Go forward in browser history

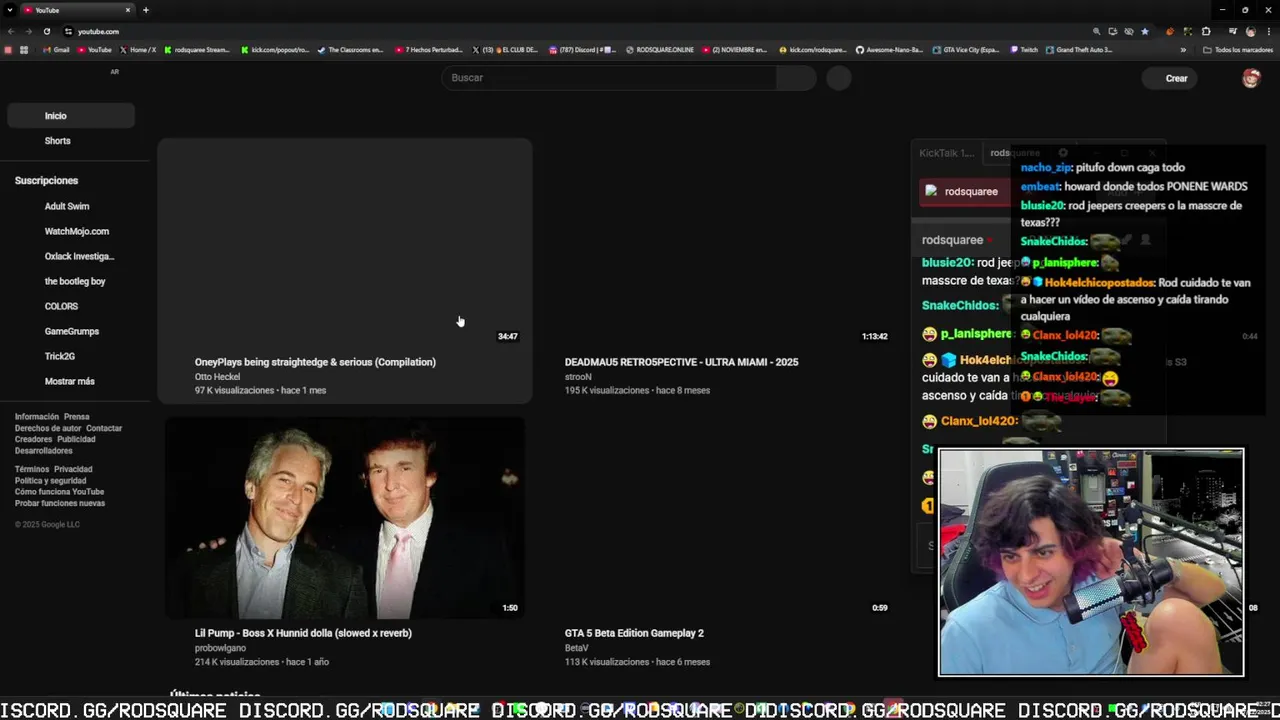point(28,31)
